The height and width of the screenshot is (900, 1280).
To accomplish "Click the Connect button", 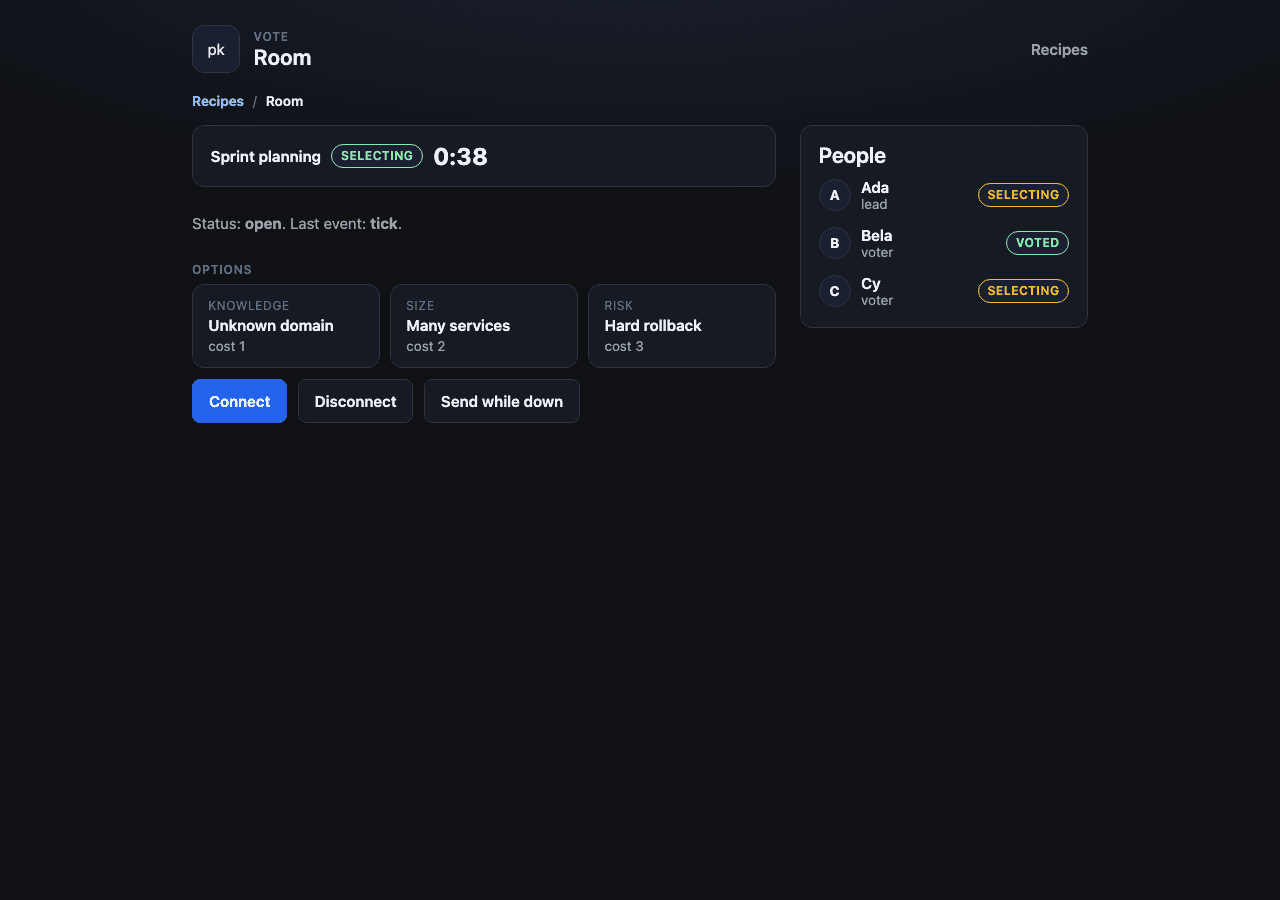I will 239,401.
